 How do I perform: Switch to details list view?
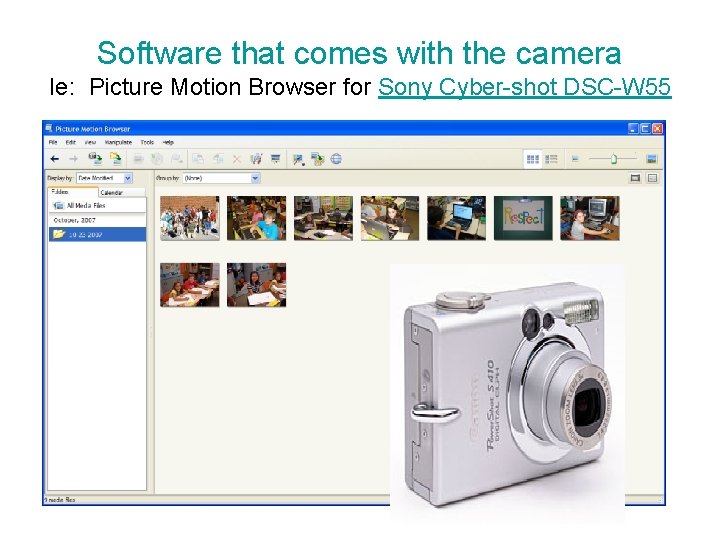551,159
